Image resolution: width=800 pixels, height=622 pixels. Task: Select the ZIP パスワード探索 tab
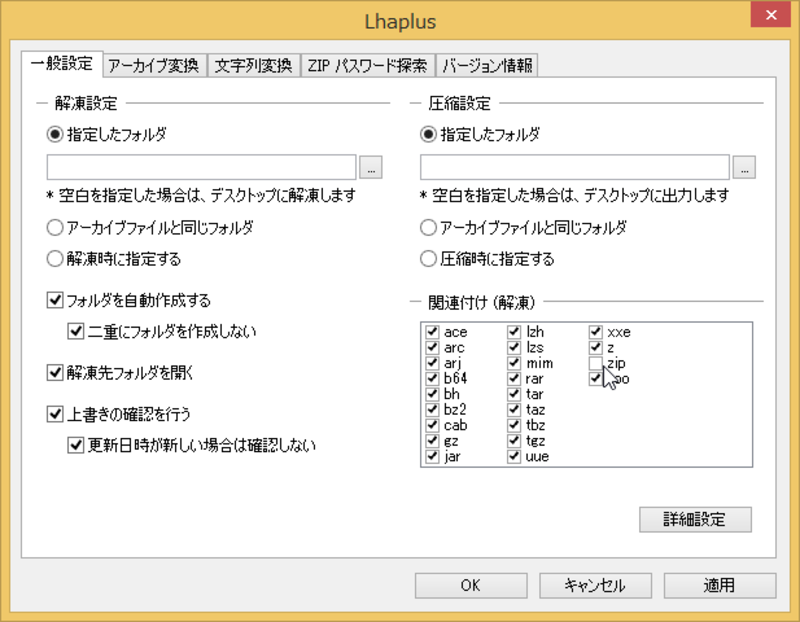tap(367, 65)
